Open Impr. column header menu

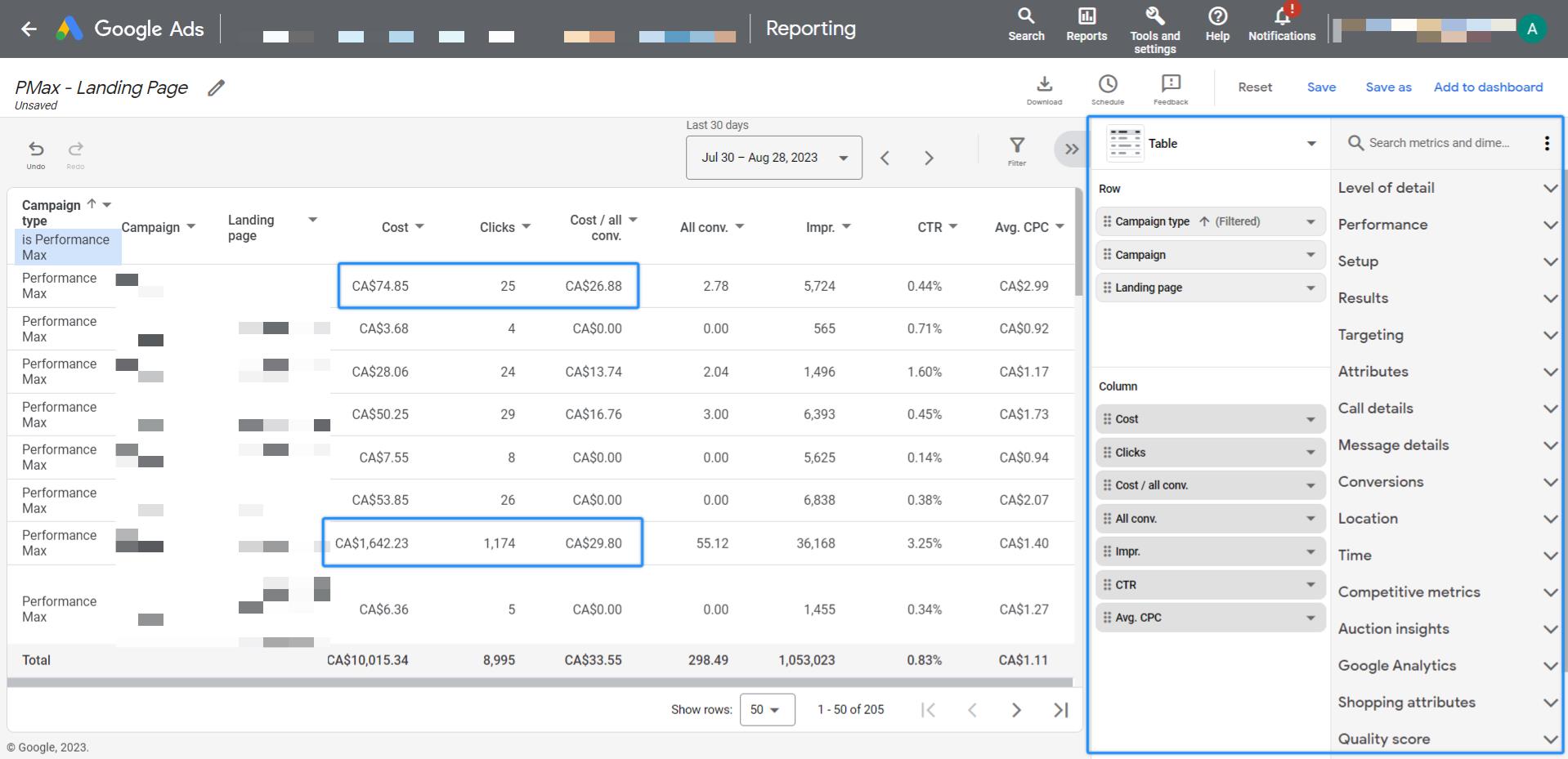(x=846, y=226)
